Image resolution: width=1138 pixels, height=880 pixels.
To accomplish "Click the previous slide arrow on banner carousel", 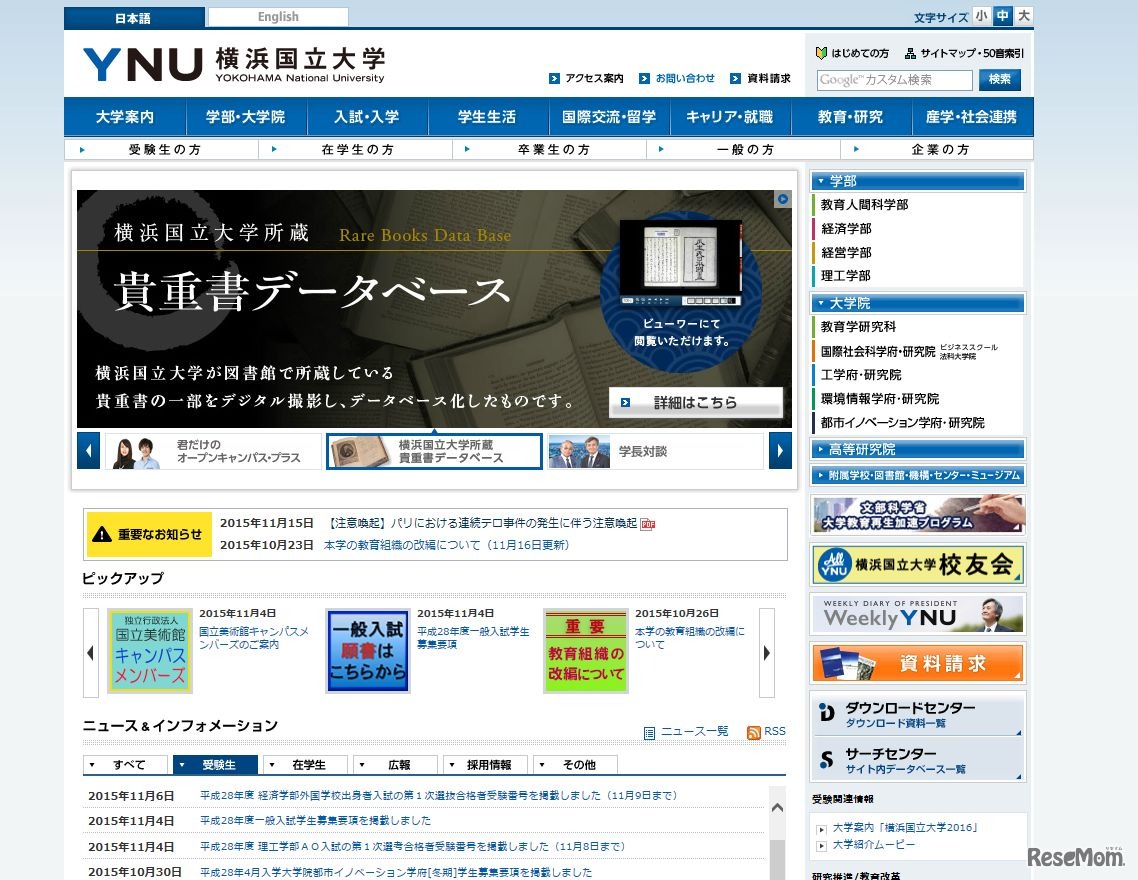I will click(x=89, y=451).
